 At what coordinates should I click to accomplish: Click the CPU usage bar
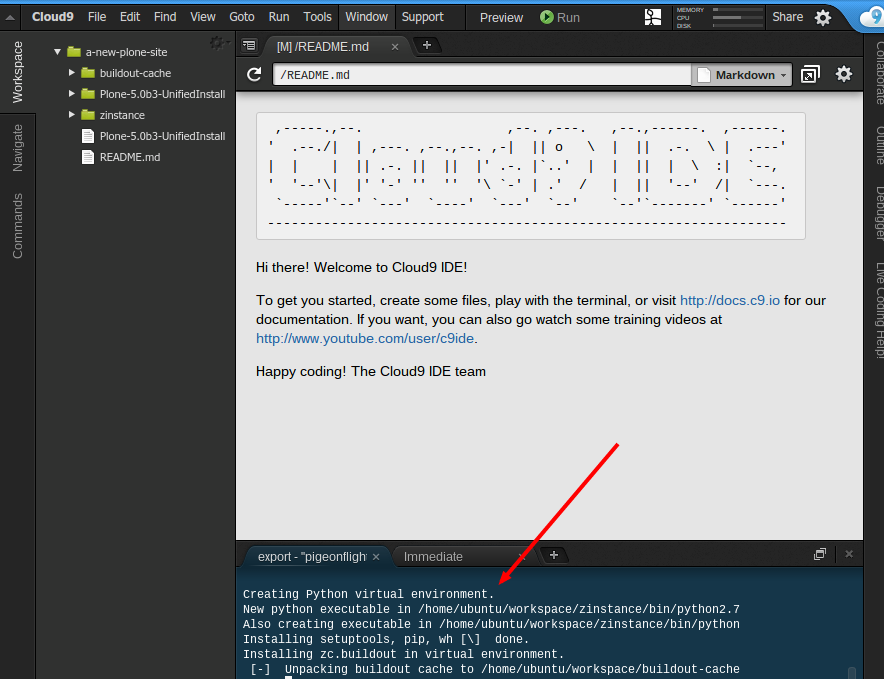(736, 17)
